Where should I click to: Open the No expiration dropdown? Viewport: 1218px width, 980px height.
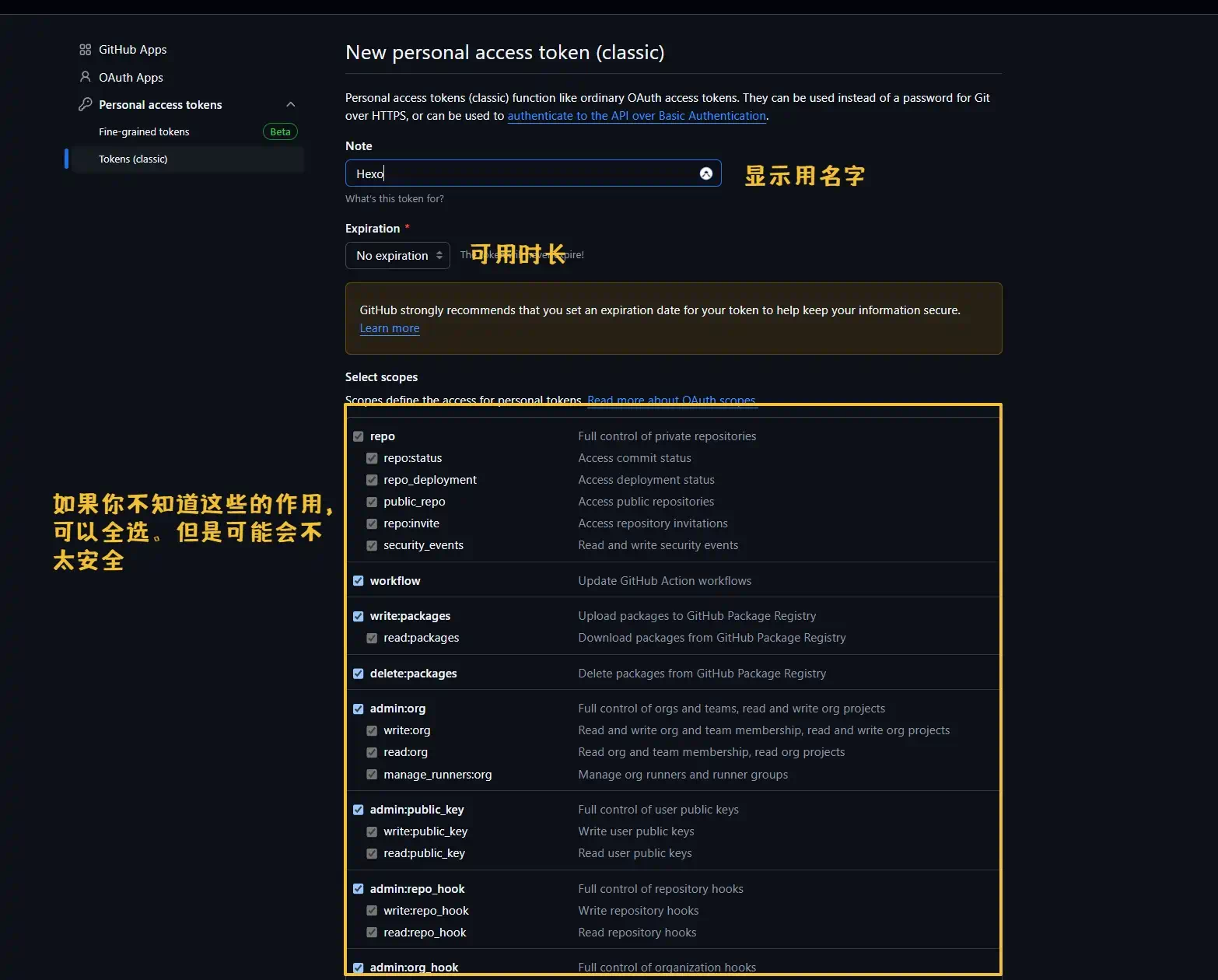click(397, 255)
